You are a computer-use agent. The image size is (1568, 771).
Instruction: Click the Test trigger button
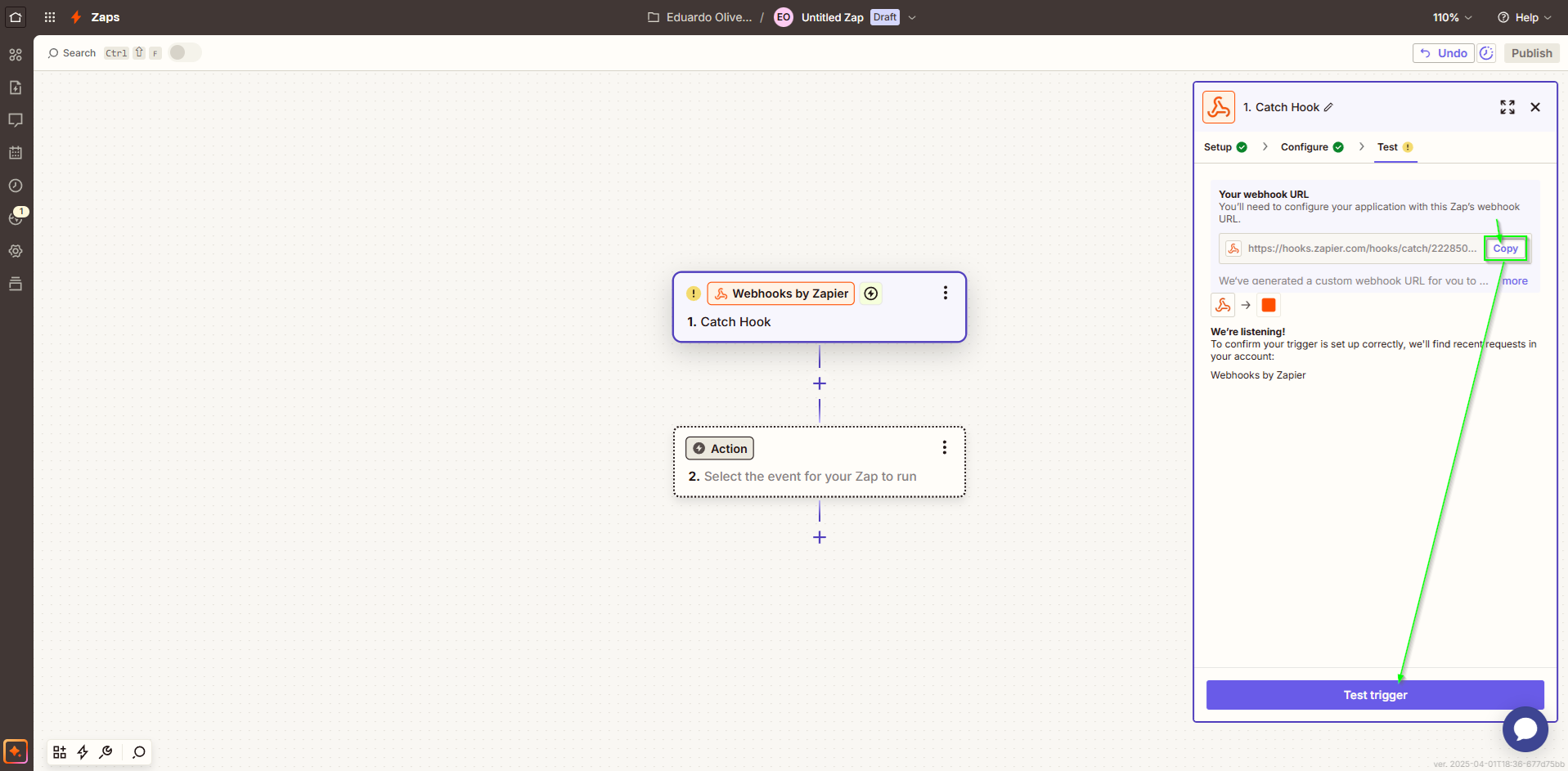1375,695
